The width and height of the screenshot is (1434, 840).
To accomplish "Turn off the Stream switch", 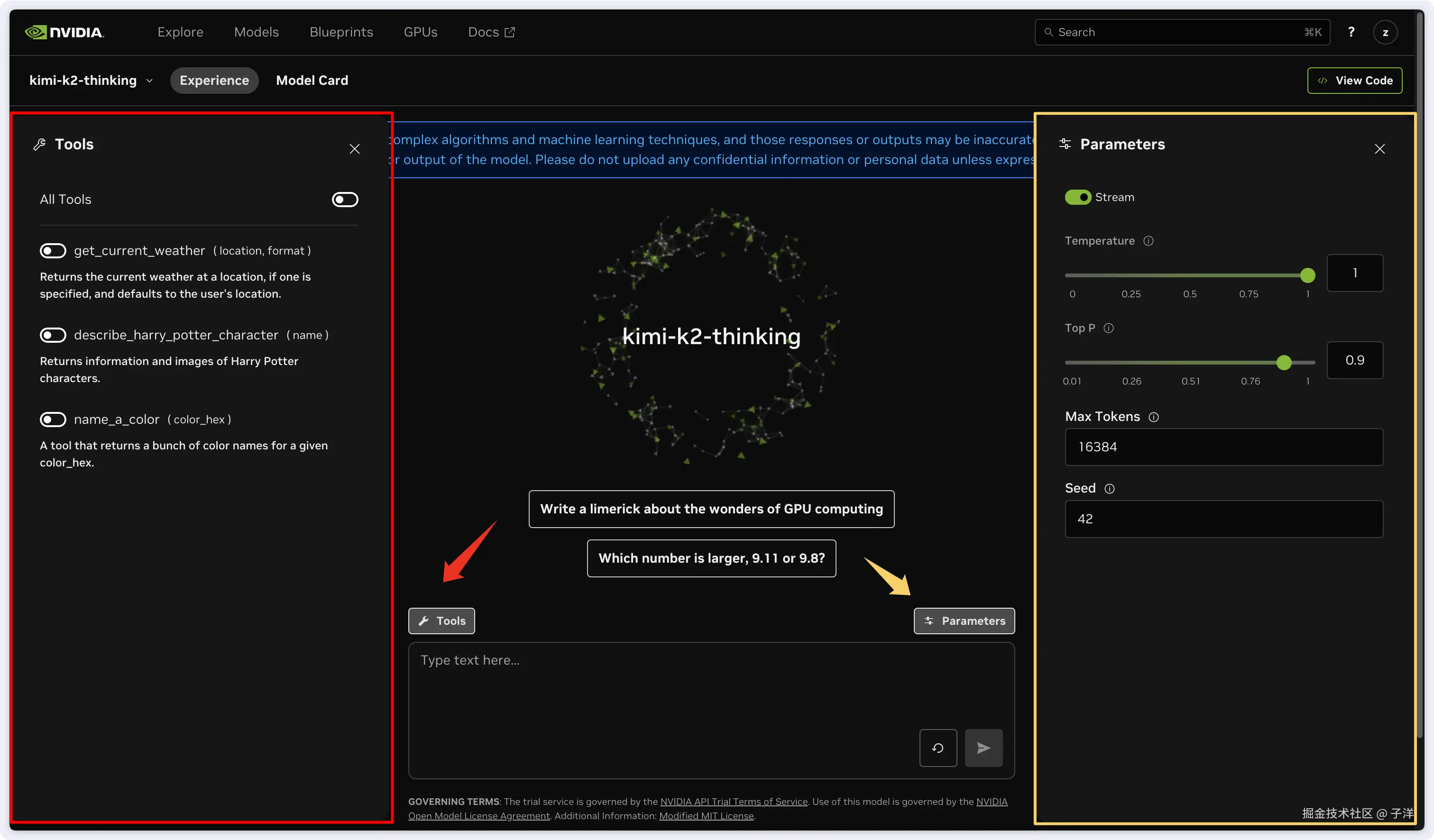I will (1078, 197).
